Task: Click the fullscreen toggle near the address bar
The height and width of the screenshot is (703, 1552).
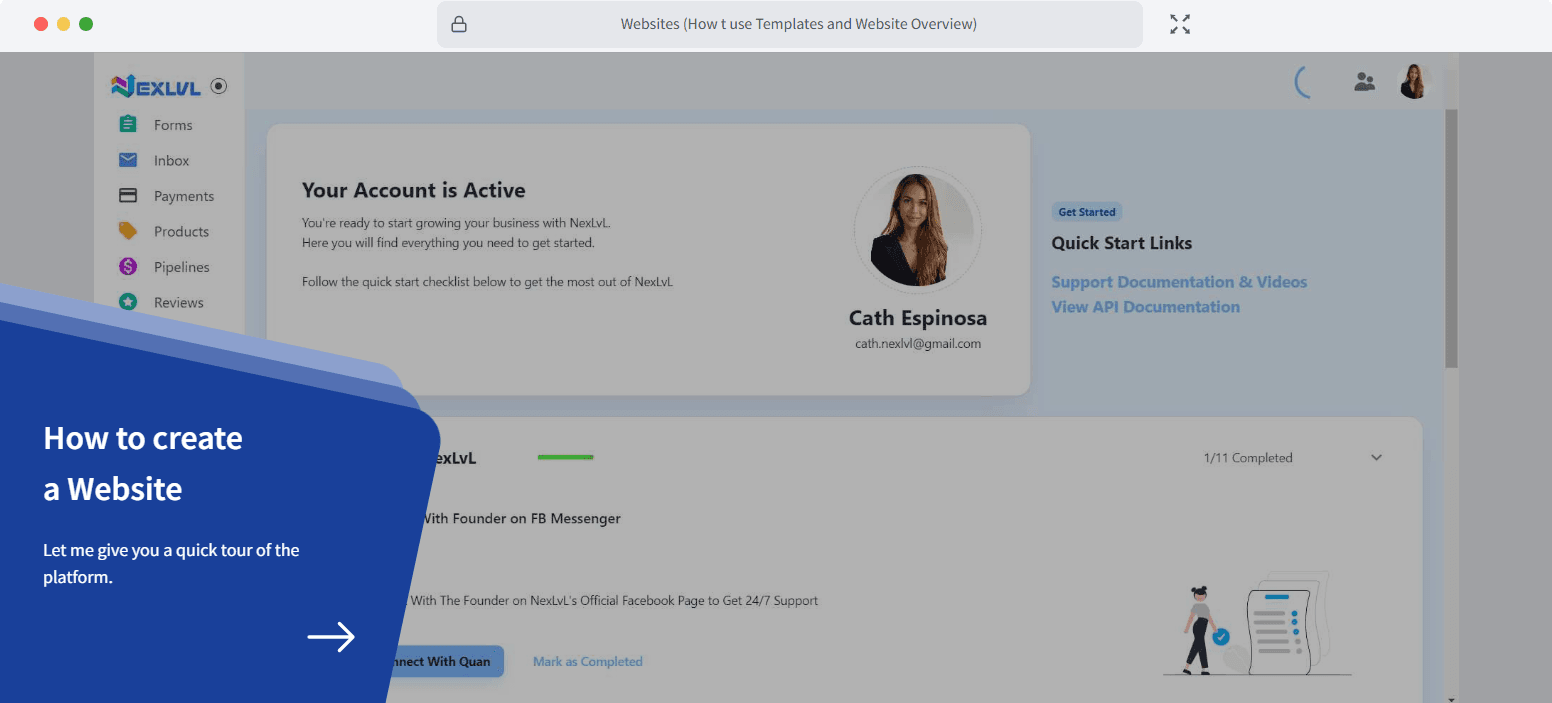Action: point(1180,23)
